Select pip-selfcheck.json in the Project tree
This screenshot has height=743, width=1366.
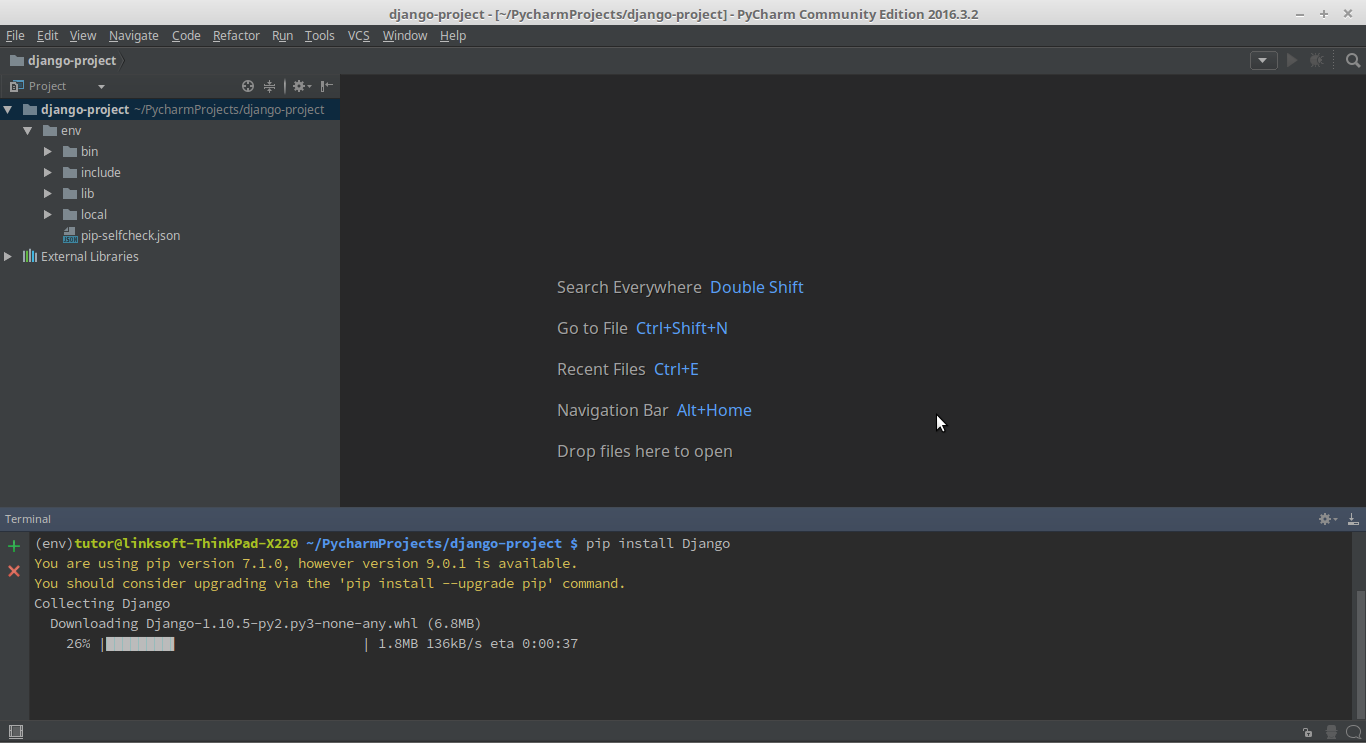coord(130,235)
